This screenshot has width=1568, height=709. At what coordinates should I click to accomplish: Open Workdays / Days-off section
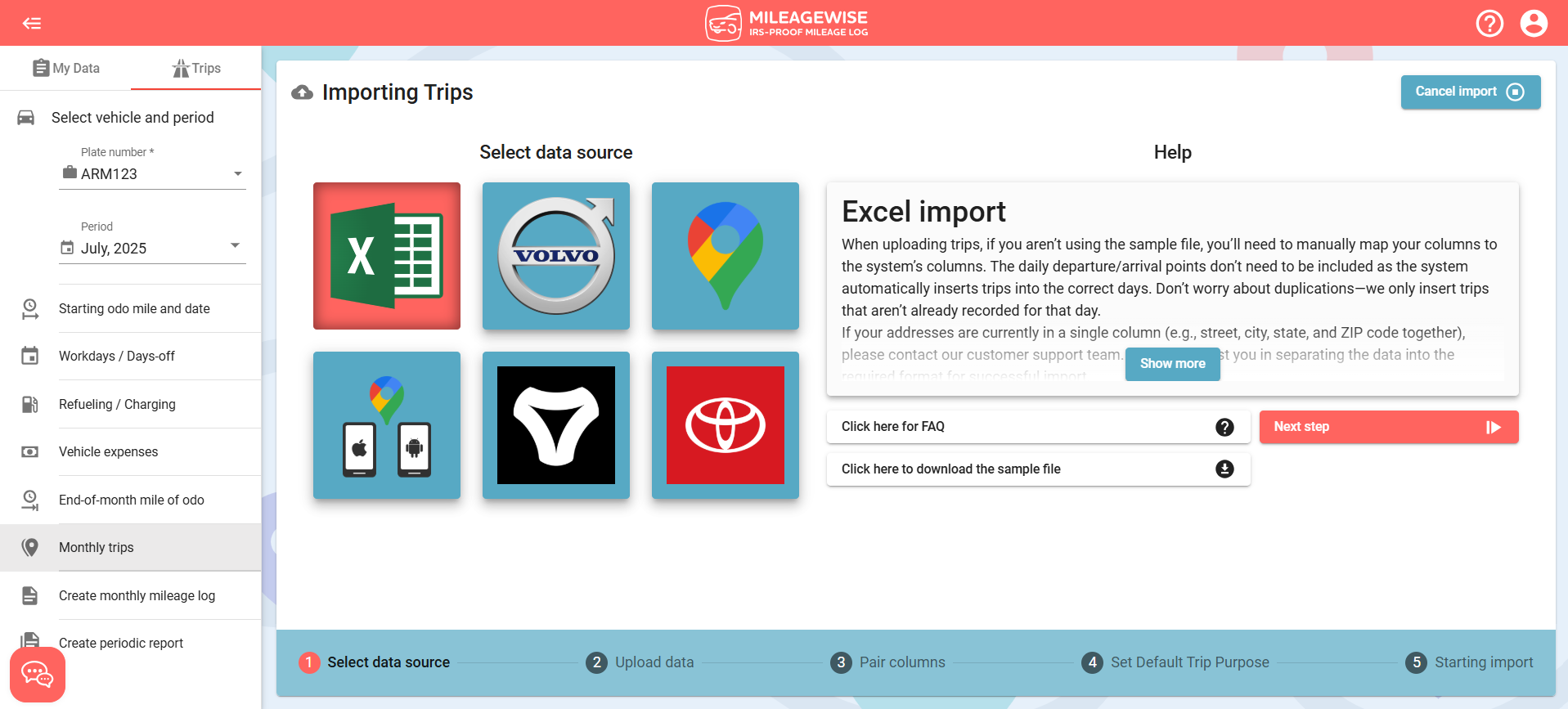click(131, 356)
